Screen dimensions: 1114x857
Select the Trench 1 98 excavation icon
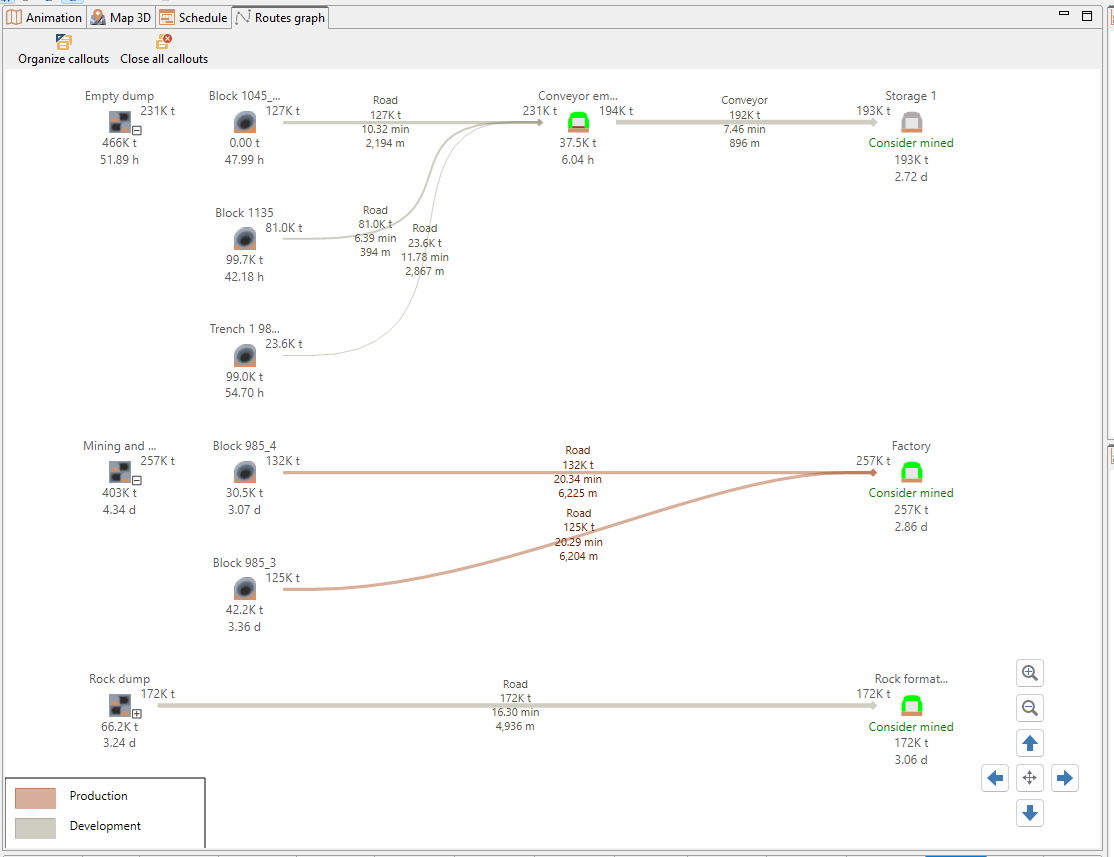click(x=244, y=355)
